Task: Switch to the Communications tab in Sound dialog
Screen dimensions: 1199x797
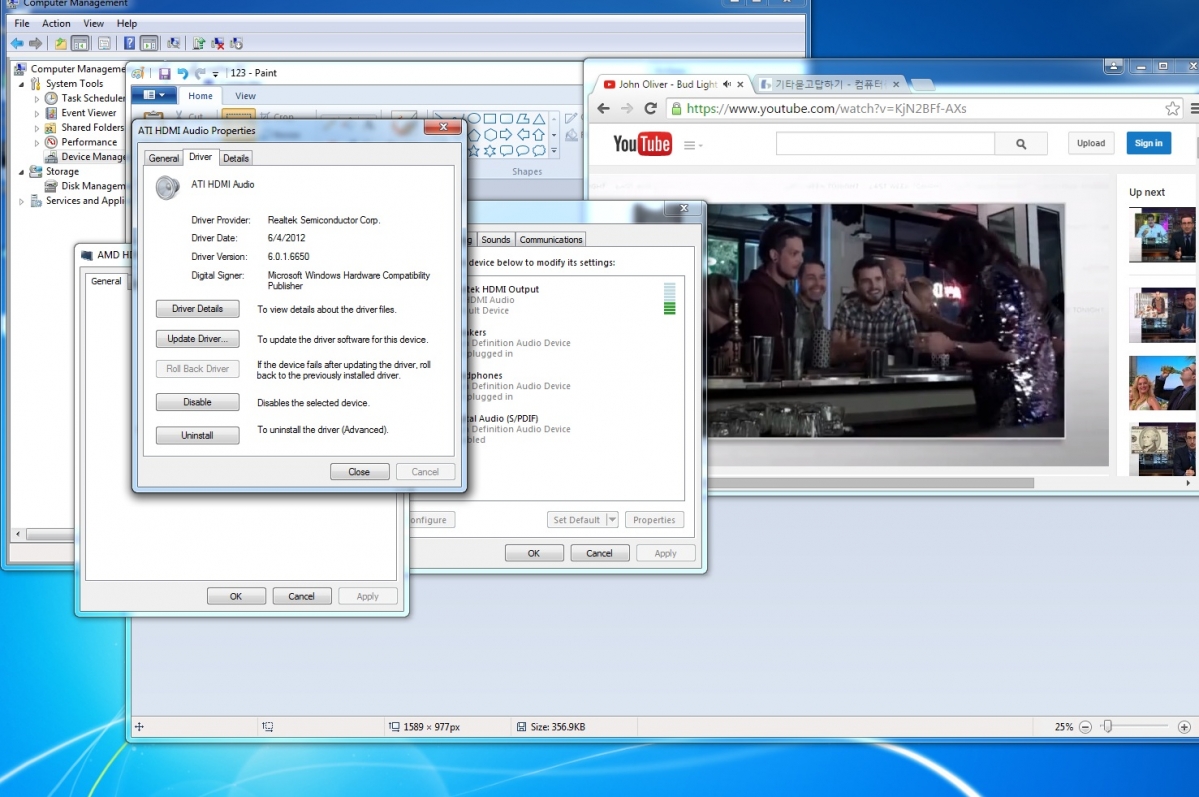Action: pos(550,240)
